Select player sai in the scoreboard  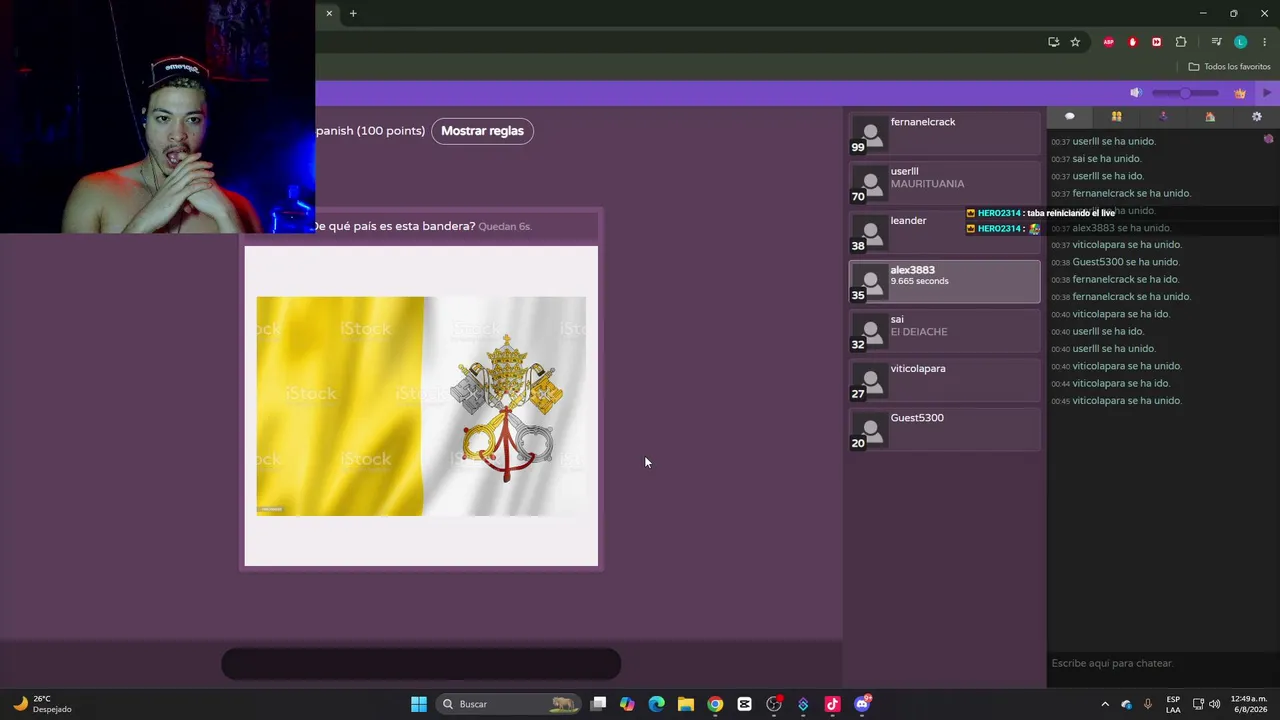click(945, 331)
